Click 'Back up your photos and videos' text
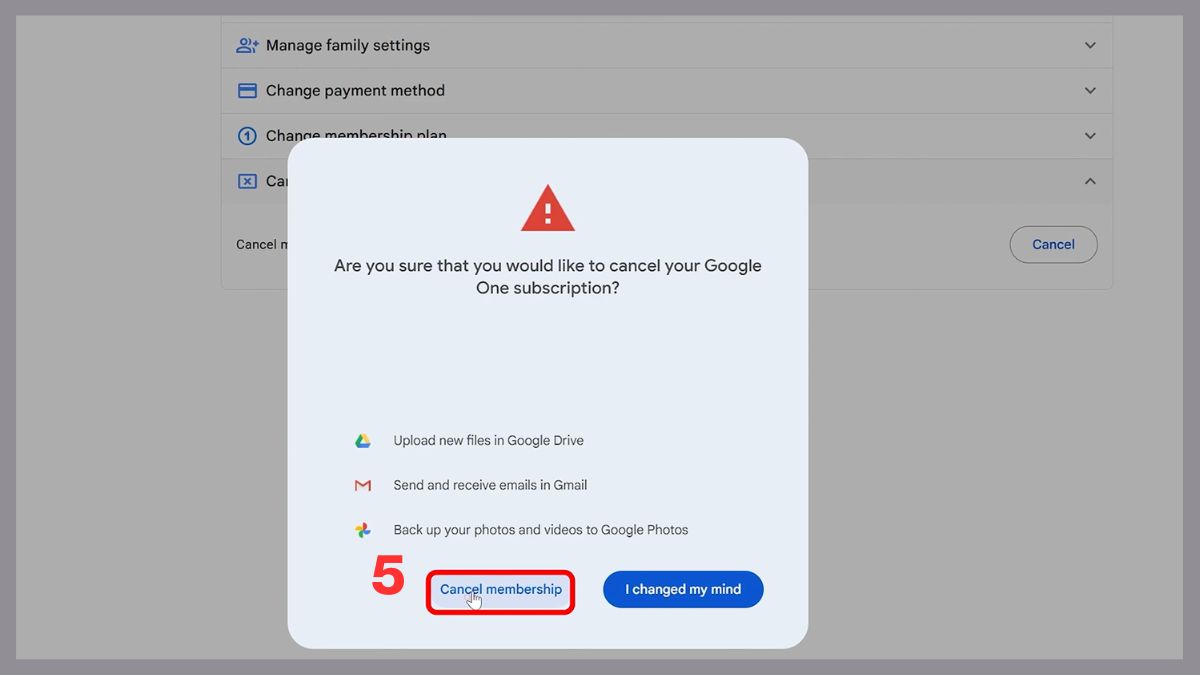 click(493, 530)
